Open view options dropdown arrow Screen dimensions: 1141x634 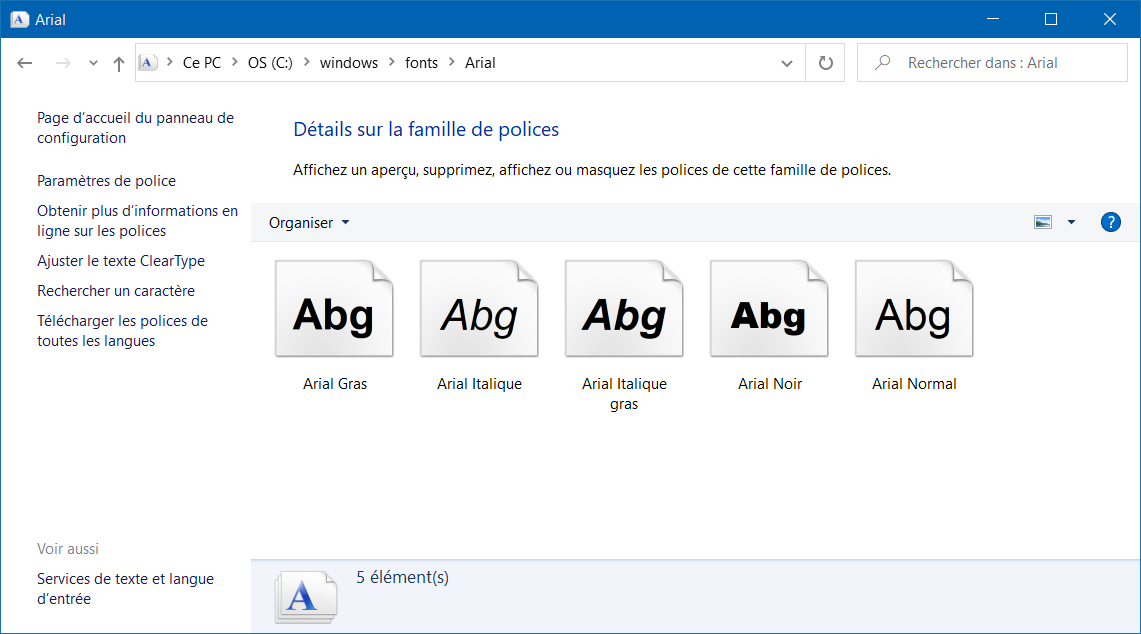point(1071,222)
